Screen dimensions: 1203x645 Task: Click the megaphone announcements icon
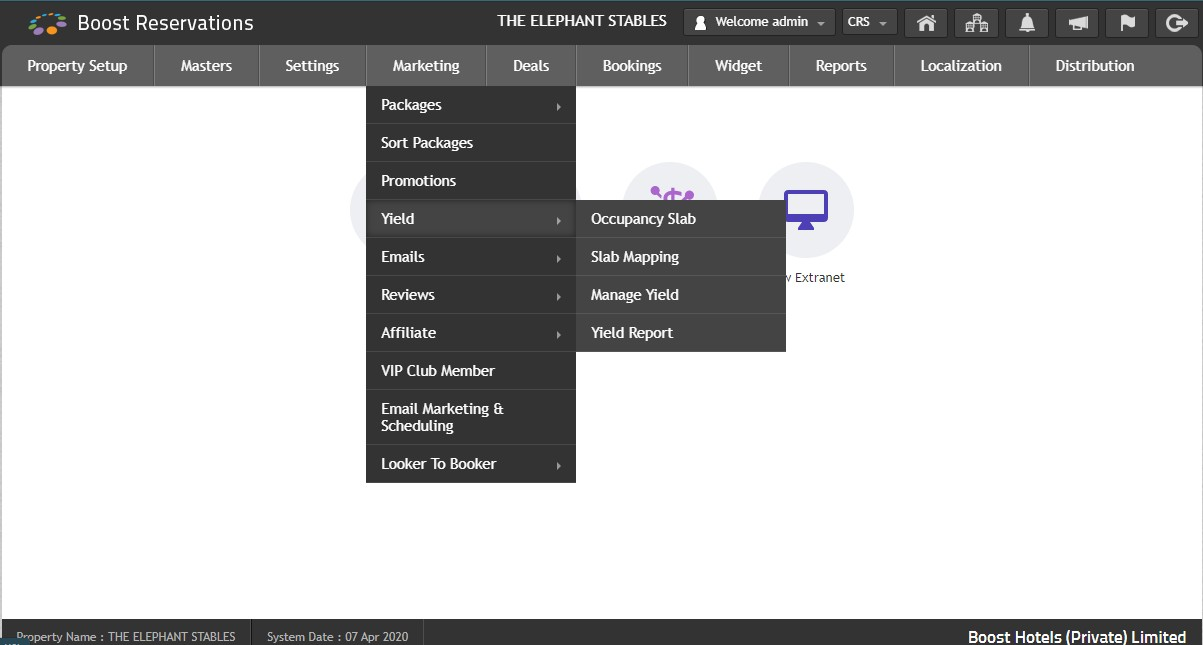1076,22
